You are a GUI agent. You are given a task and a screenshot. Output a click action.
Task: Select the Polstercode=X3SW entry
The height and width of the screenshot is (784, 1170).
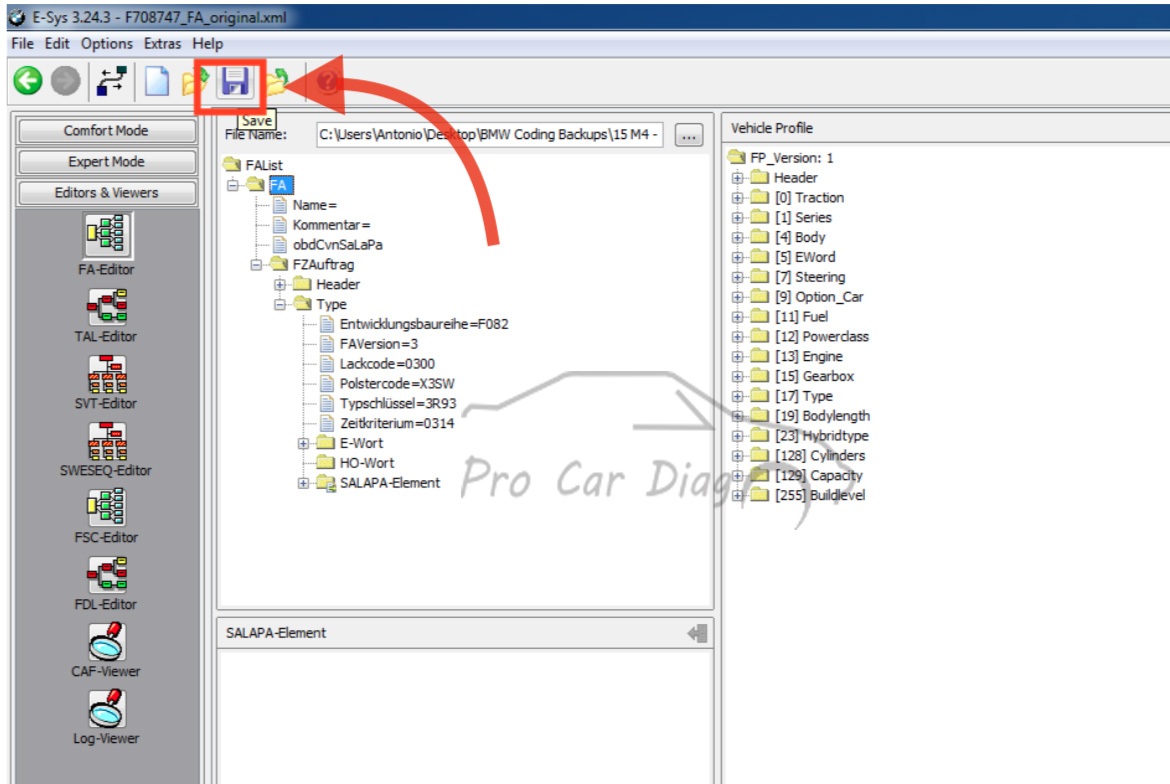(387, 383)
